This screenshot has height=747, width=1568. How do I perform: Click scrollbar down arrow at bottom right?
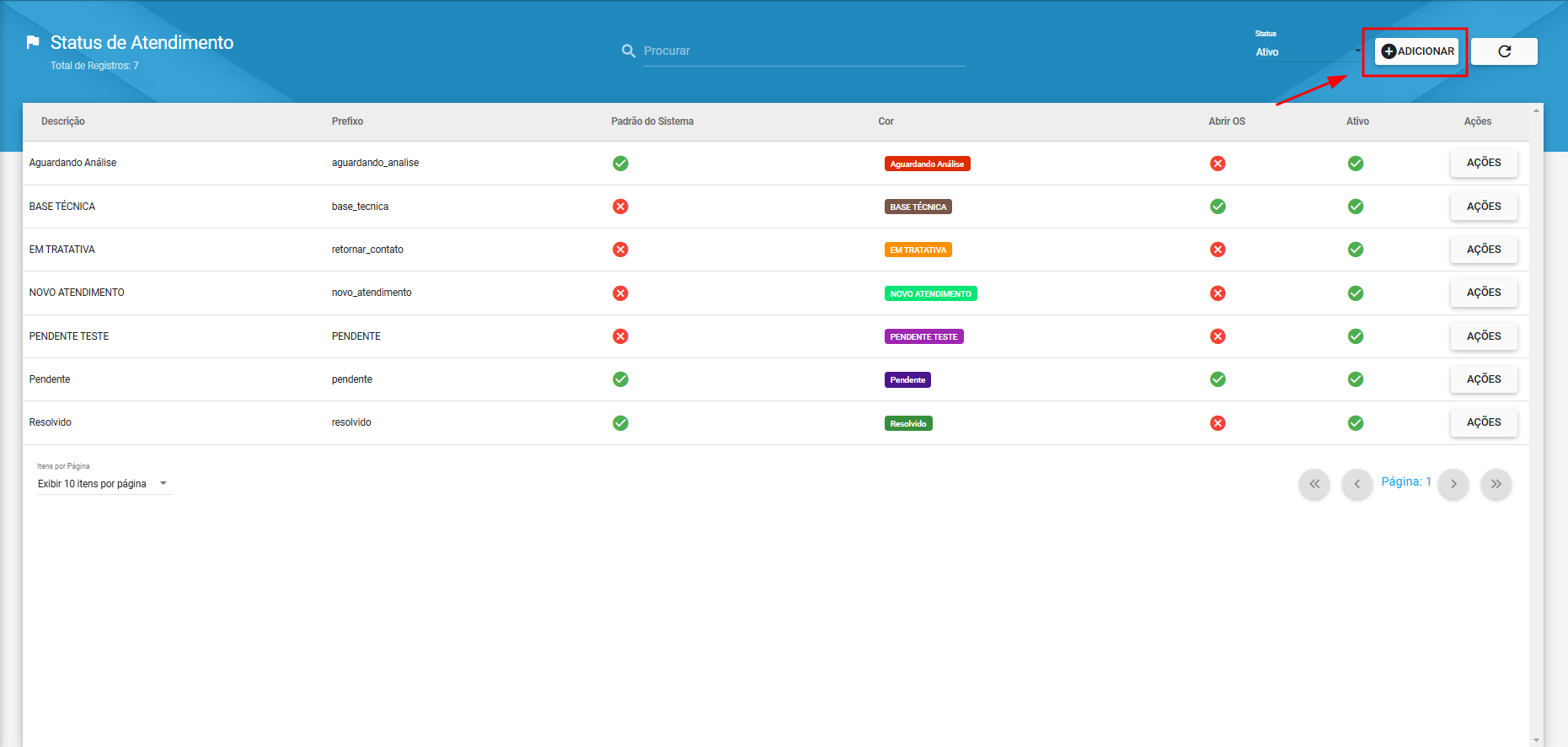pos(1536,740)
